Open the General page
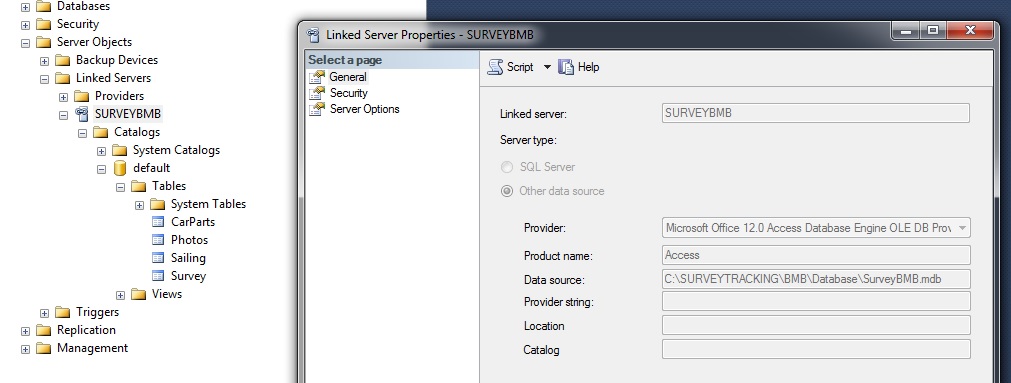1011x383 pixels. [348, 77]
